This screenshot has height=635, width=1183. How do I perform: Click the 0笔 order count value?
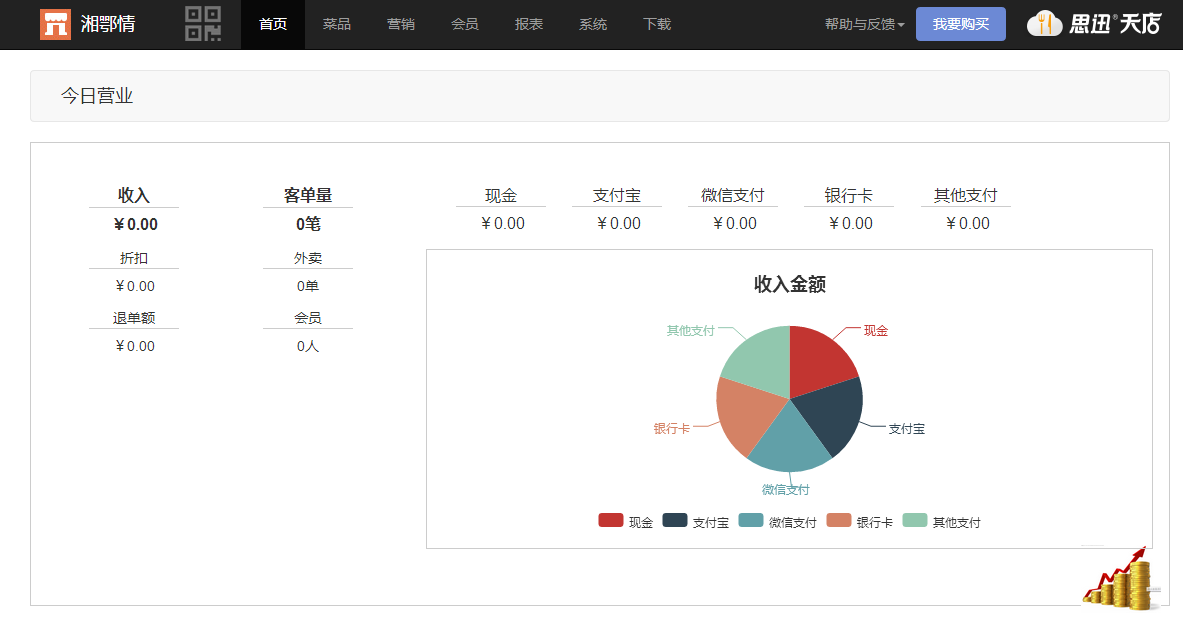pos(308,224)
